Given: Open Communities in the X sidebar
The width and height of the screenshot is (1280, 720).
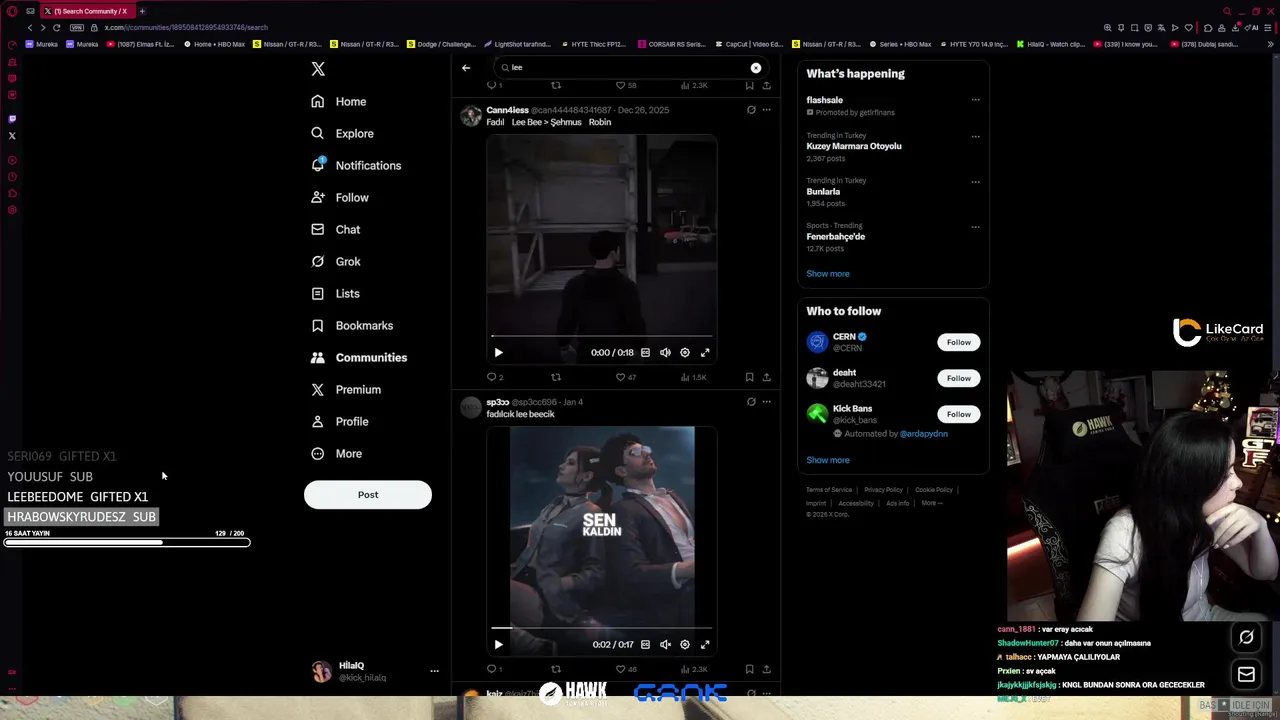Looking at the screenshot, I should 358,358.
